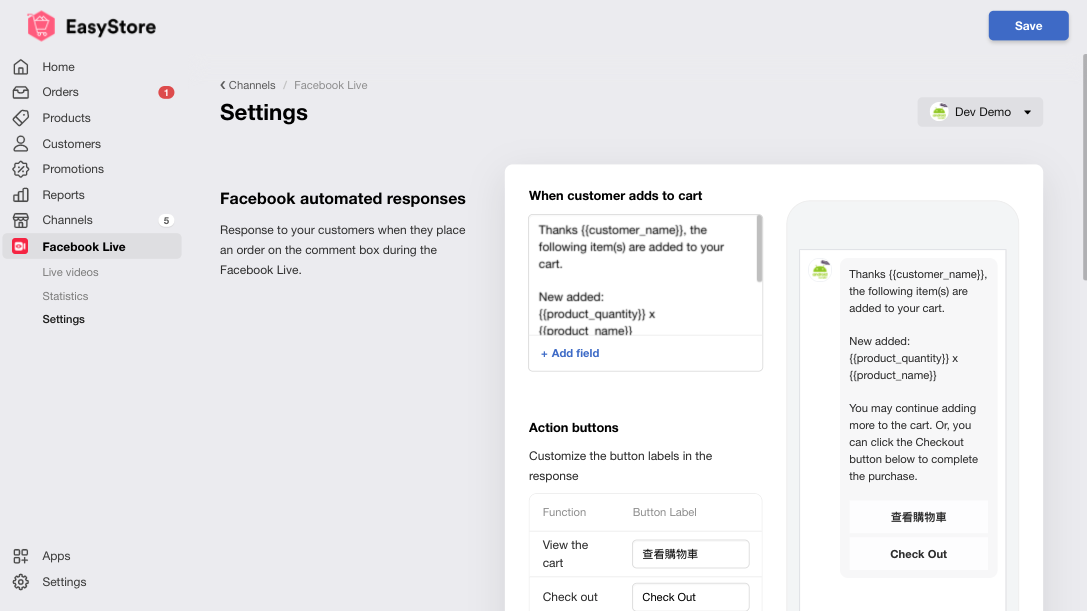Screen dimensions: 1087x611
Task: Click the Home house icon
Action: tap(21, 67)
